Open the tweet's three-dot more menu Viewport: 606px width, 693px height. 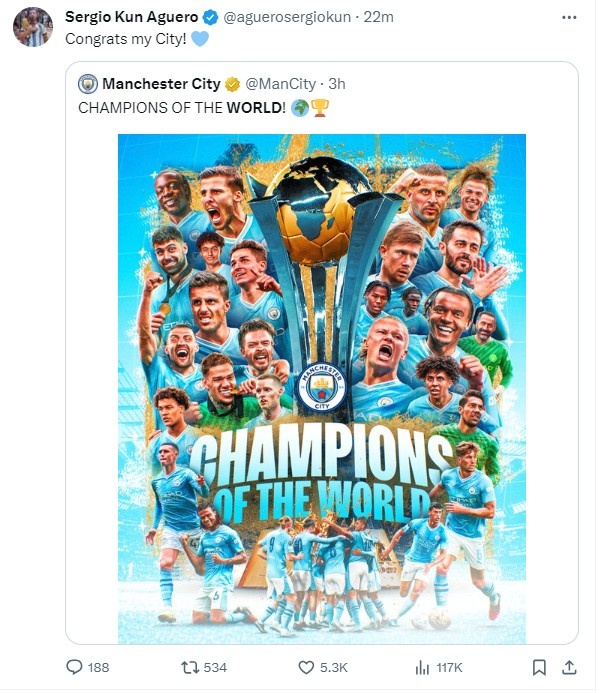click(x=569, y=17)
